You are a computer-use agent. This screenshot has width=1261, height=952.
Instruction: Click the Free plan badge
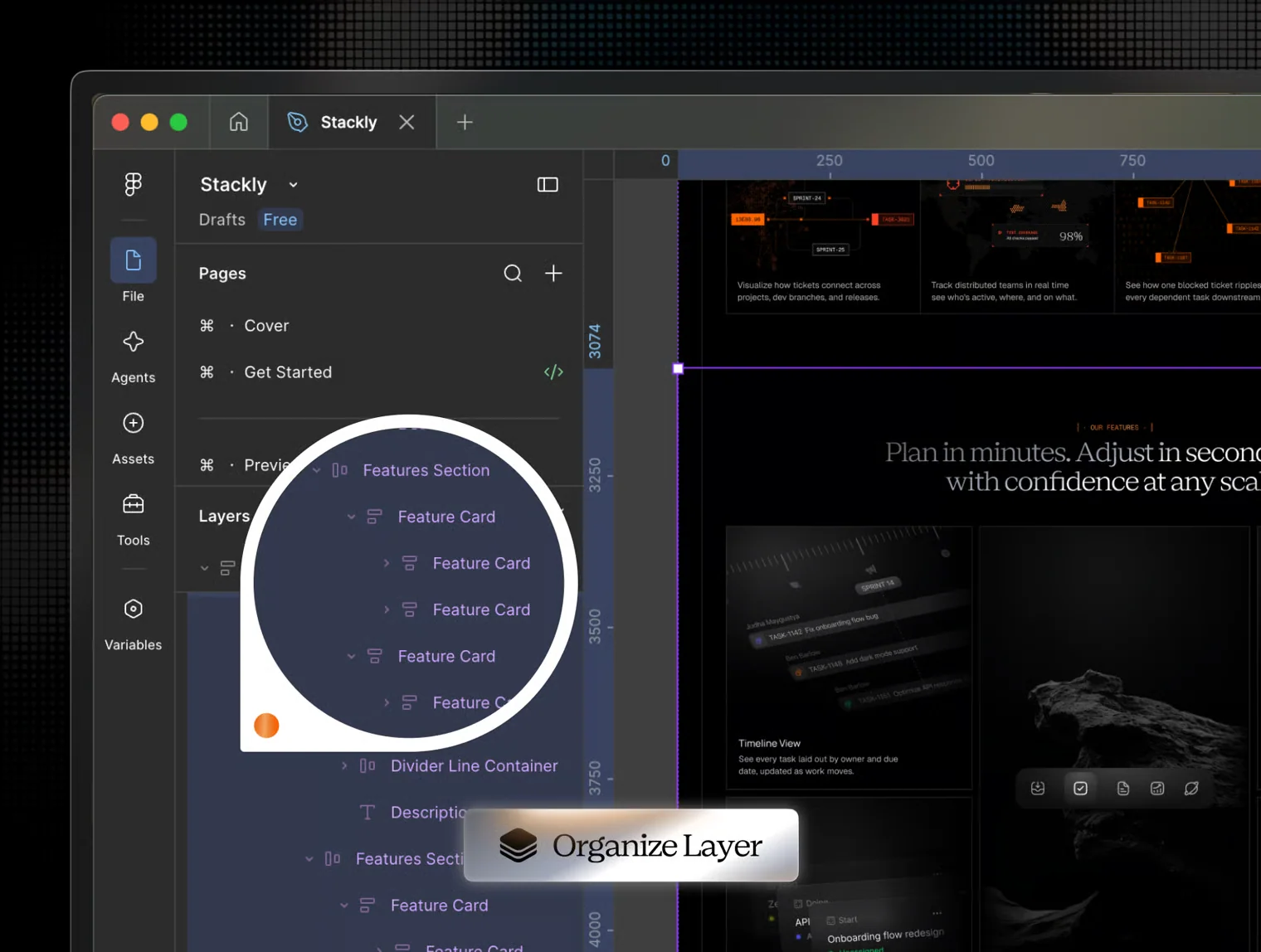[280, 220]
